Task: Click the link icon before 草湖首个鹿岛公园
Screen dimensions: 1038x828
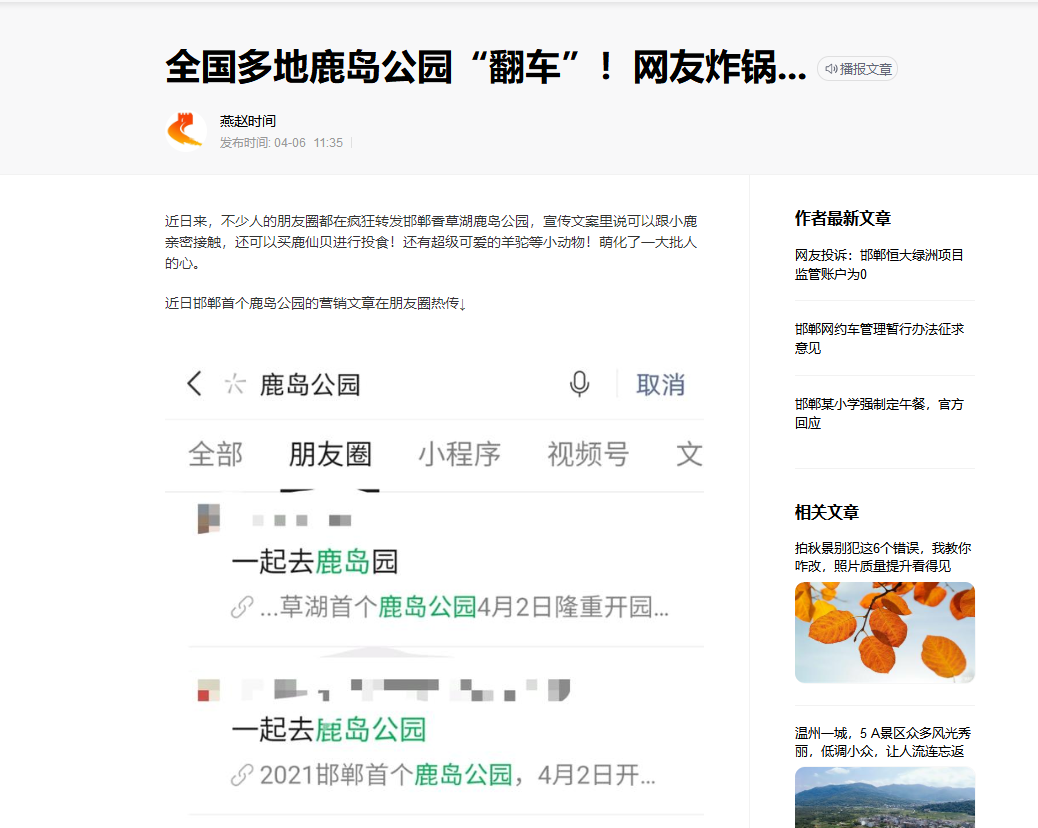Action: 242,607
